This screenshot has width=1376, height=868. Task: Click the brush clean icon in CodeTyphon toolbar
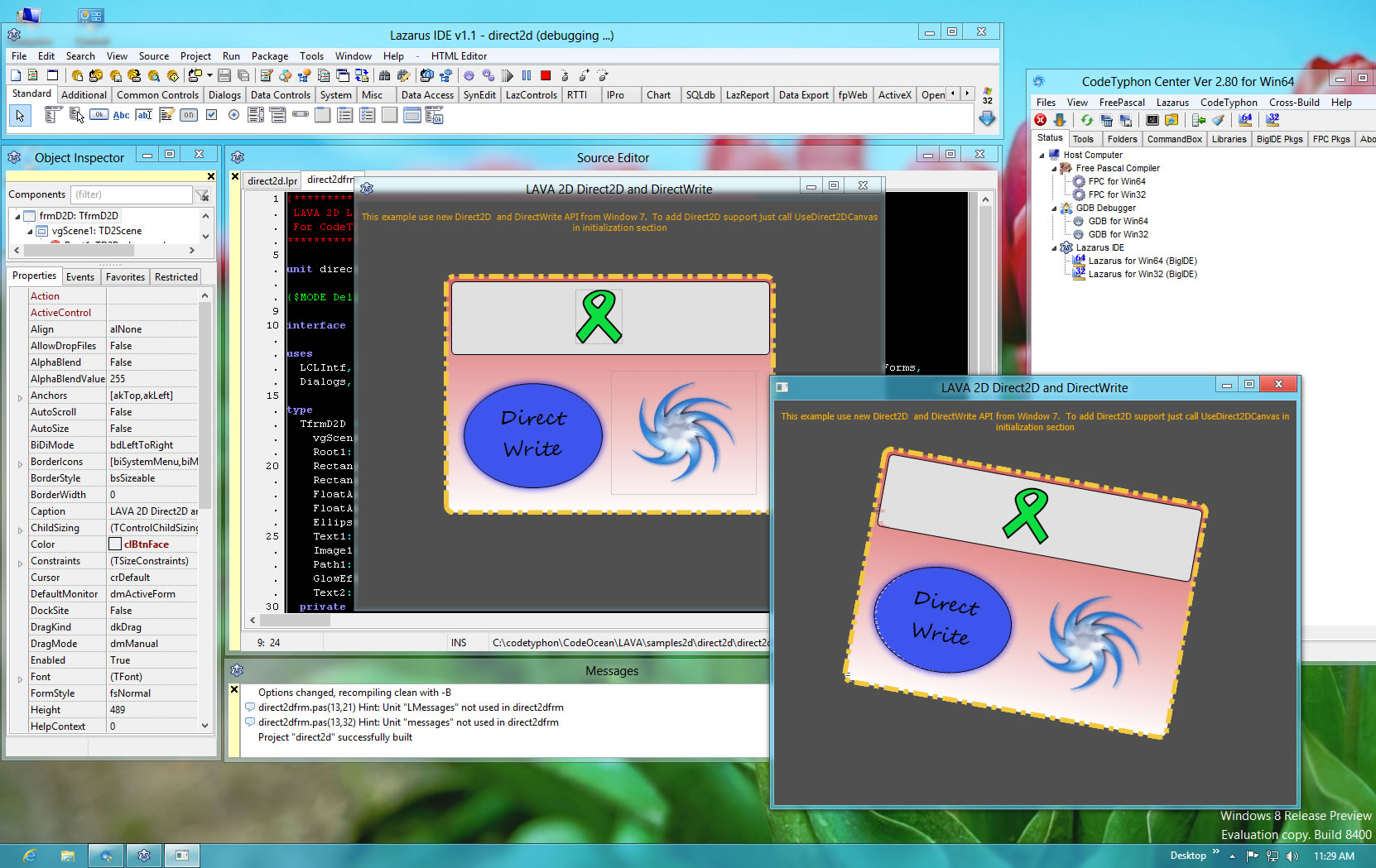click(x=1218, y=120)
